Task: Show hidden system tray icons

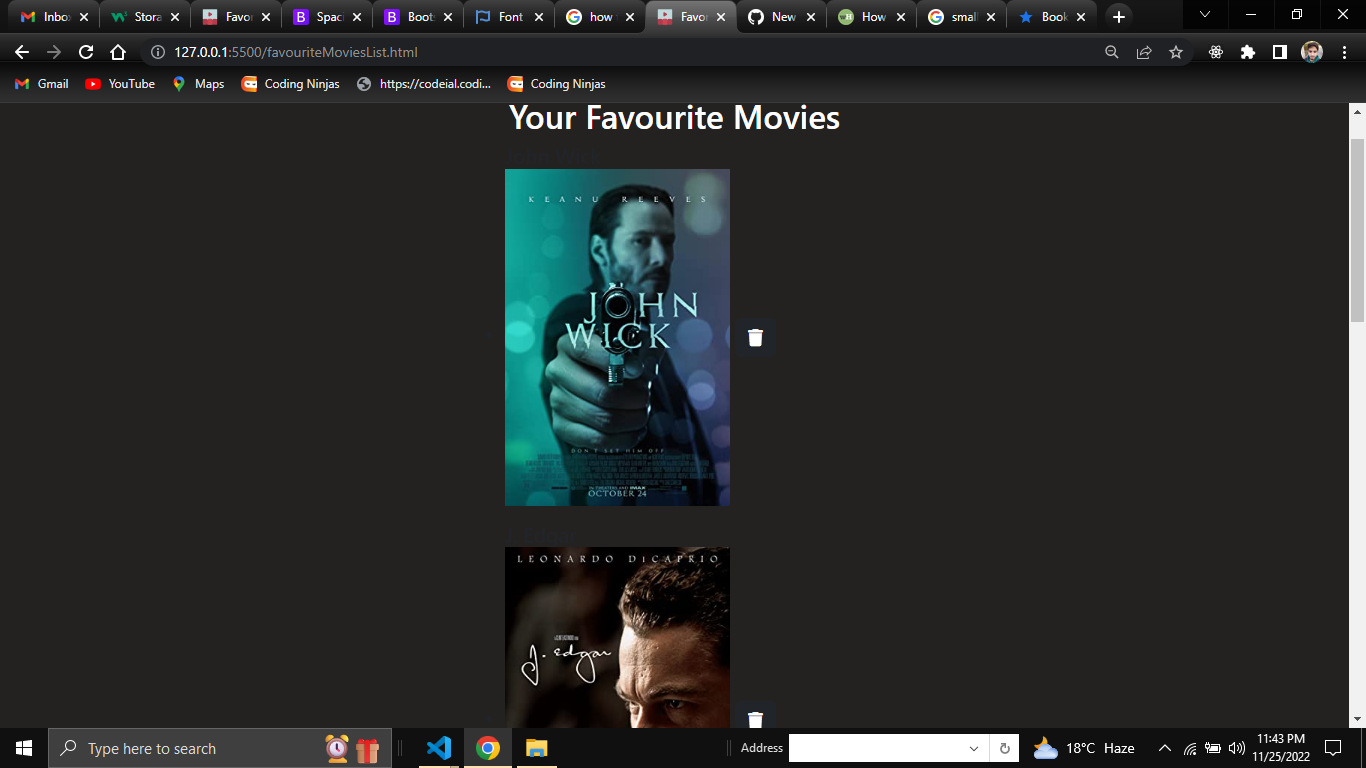Action: (1164, 748)
